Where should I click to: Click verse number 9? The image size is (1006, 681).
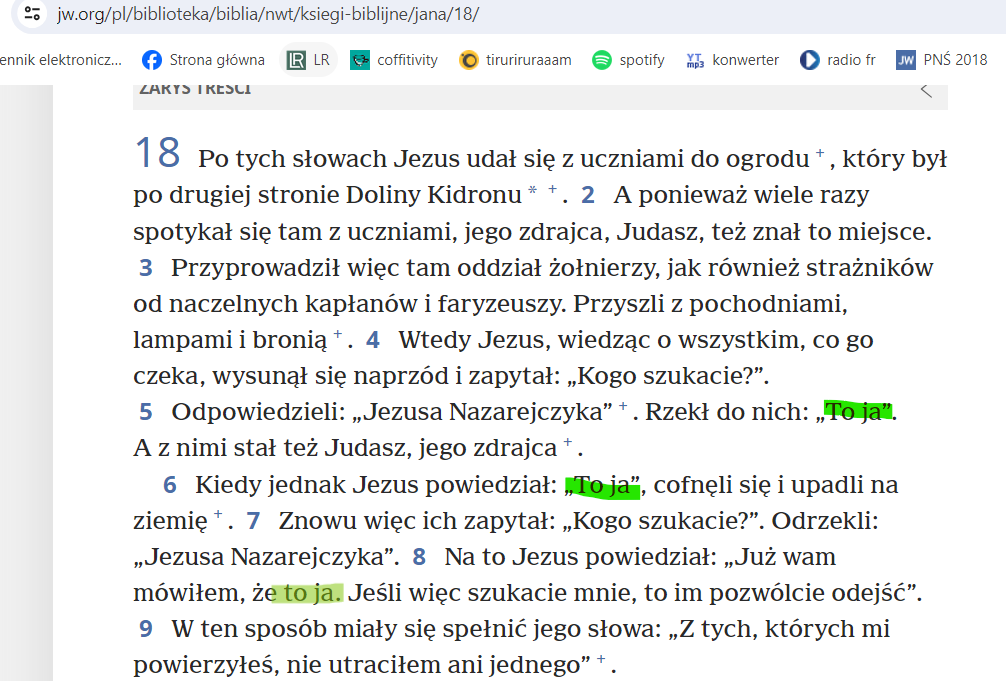coord(146,629)
